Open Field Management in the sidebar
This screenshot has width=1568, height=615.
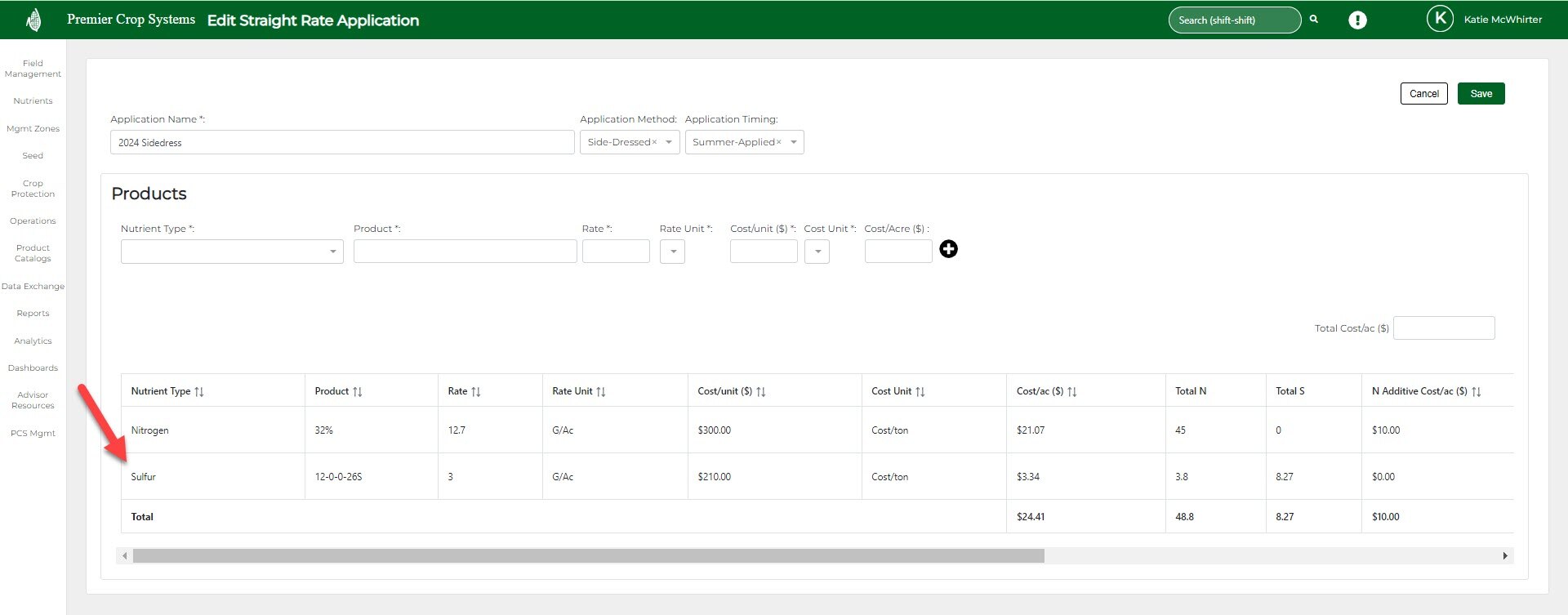tap(33, 69)
